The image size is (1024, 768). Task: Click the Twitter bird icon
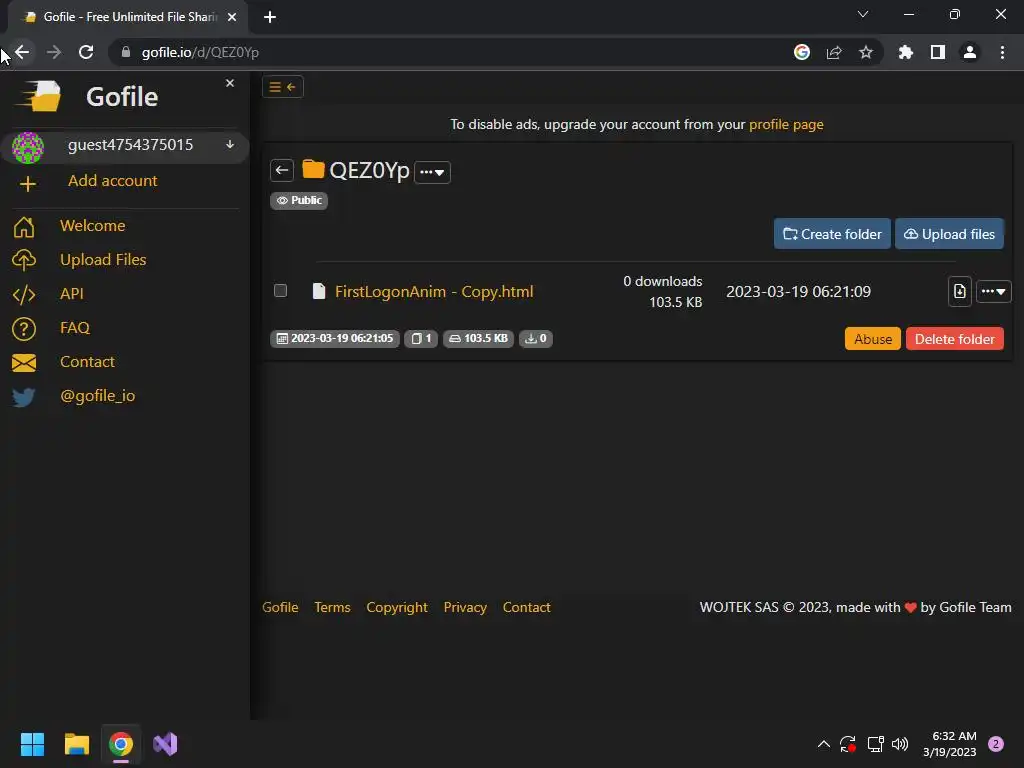tap(24, 397)
